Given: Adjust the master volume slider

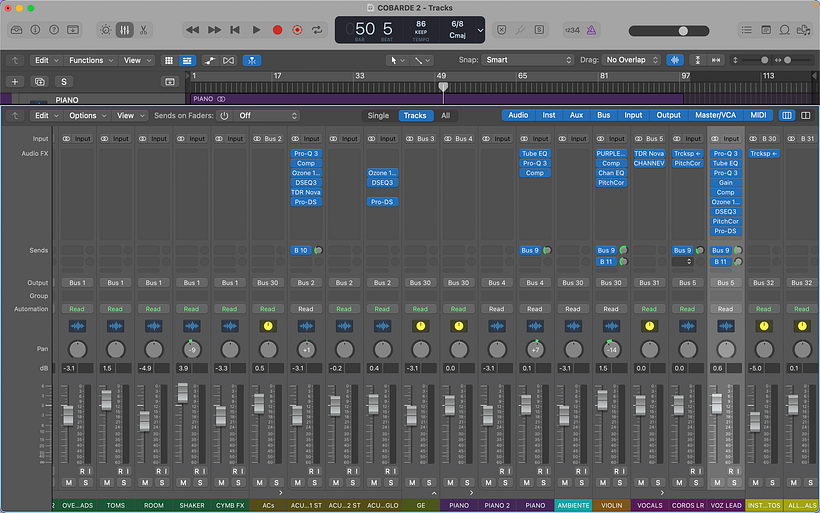Looking at the screenshot, I should click(669, 31).
